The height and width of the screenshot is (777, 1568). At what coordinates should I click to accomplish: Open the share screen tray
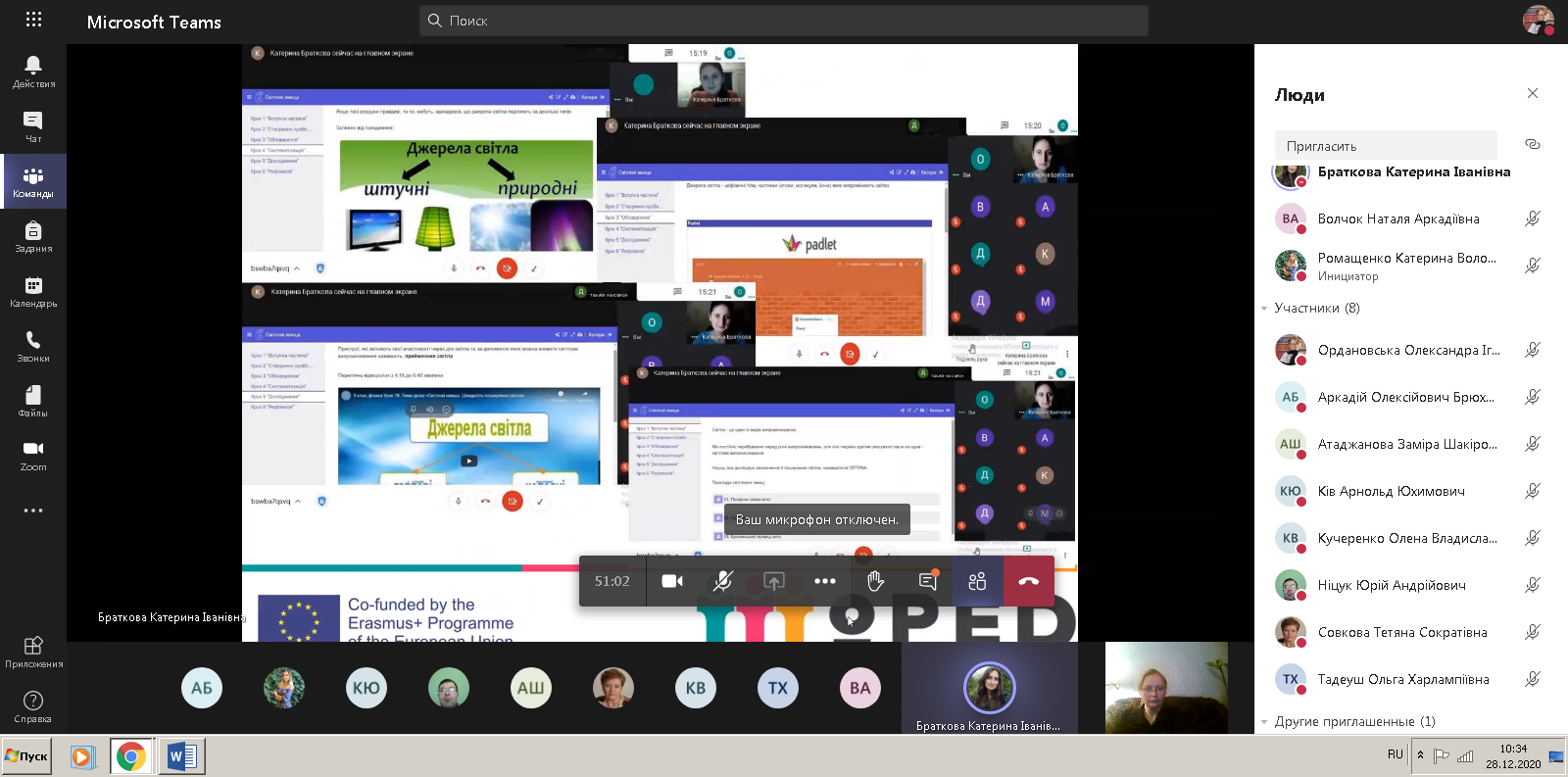coord(773,581)
